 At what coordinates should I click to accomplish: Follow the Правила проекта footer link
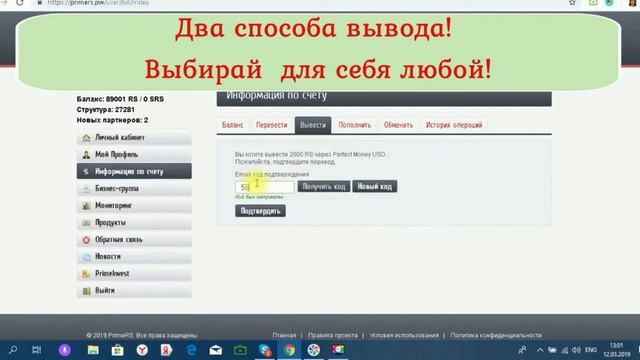[x=333, y=336]
